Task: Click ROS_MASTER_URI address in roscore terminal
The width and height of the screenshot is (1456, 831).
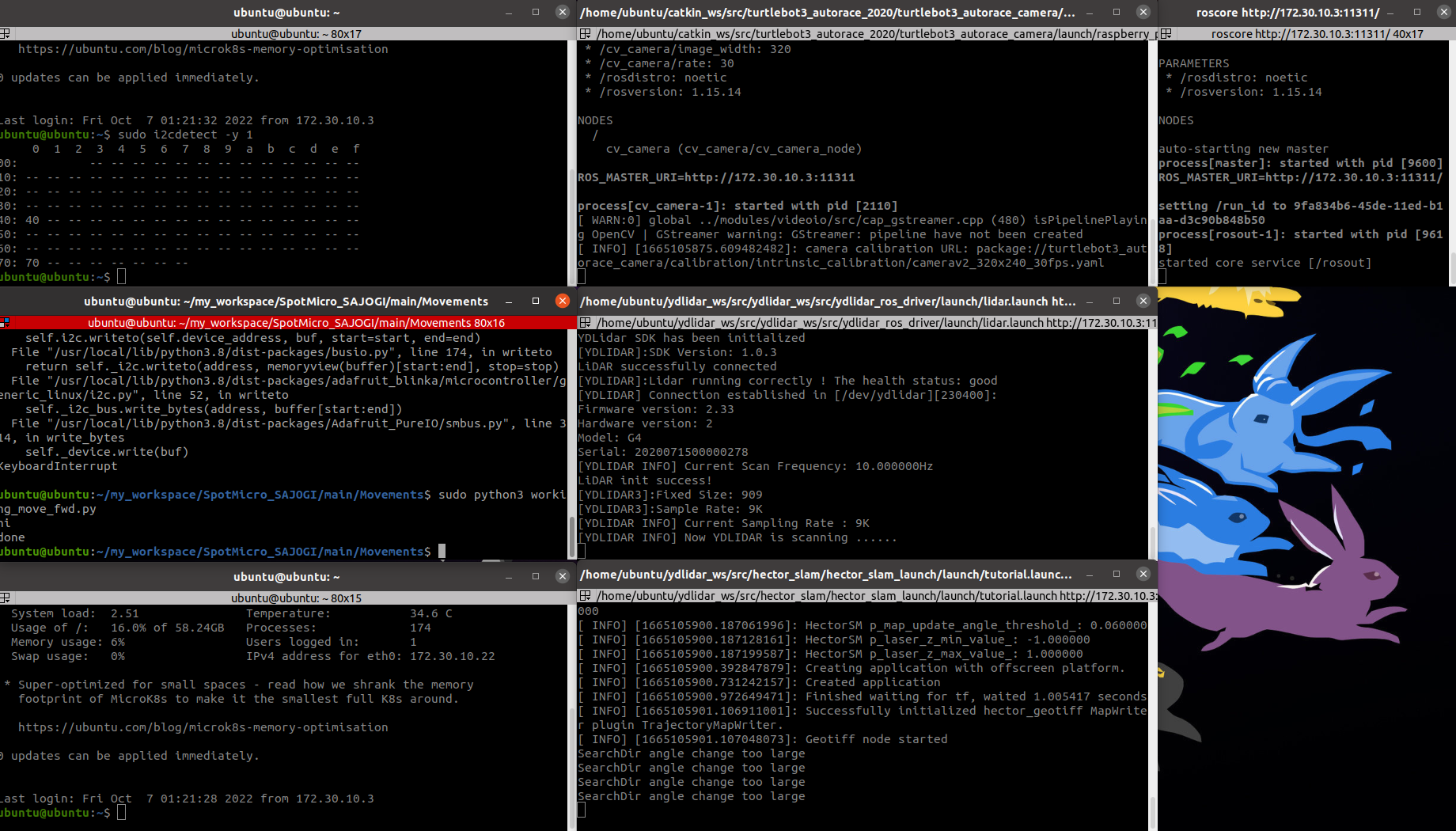Action: click(x=1354, y=177)
